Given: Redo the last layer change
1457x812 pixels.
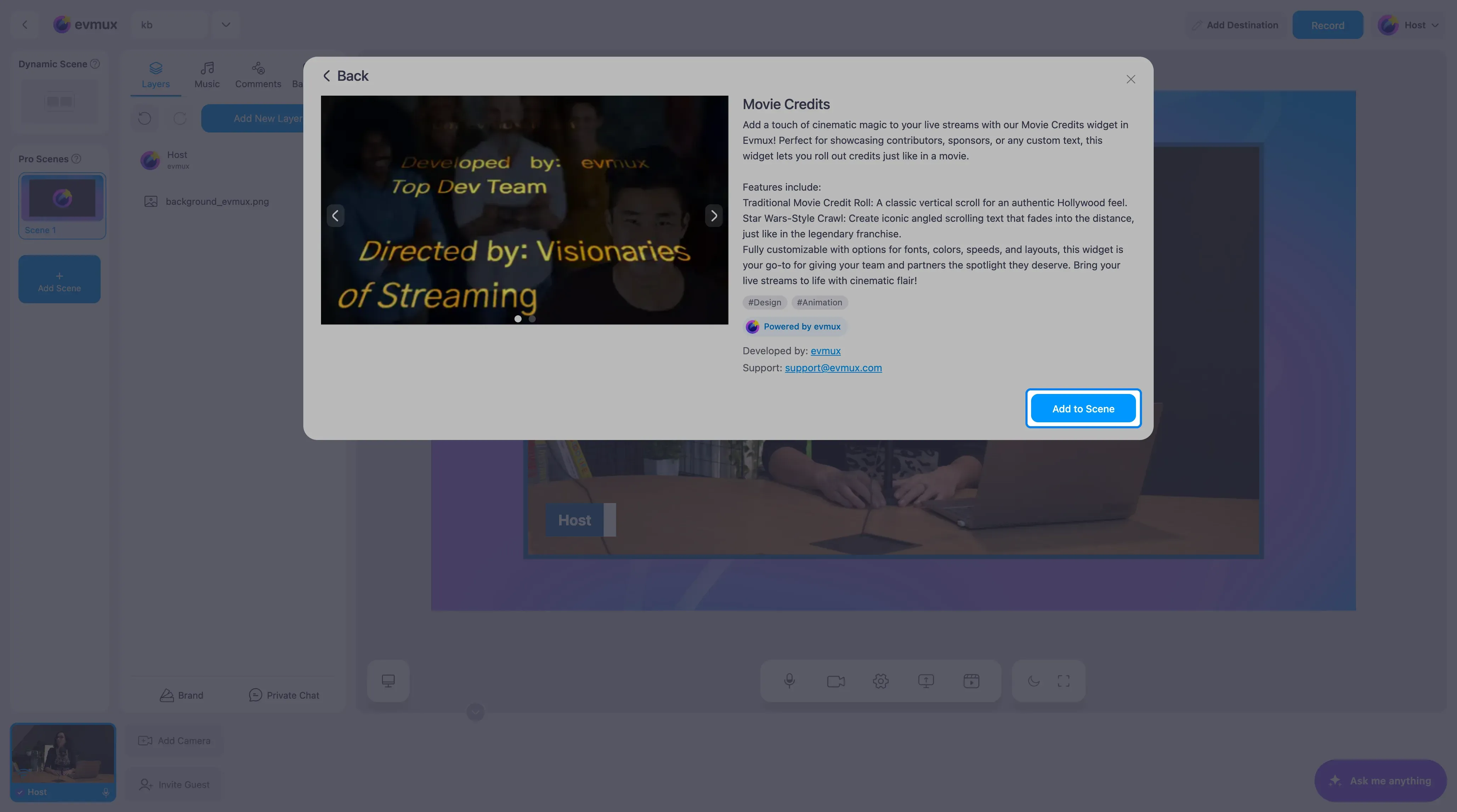Looking at the screenshot, I should tap(180, 118).
